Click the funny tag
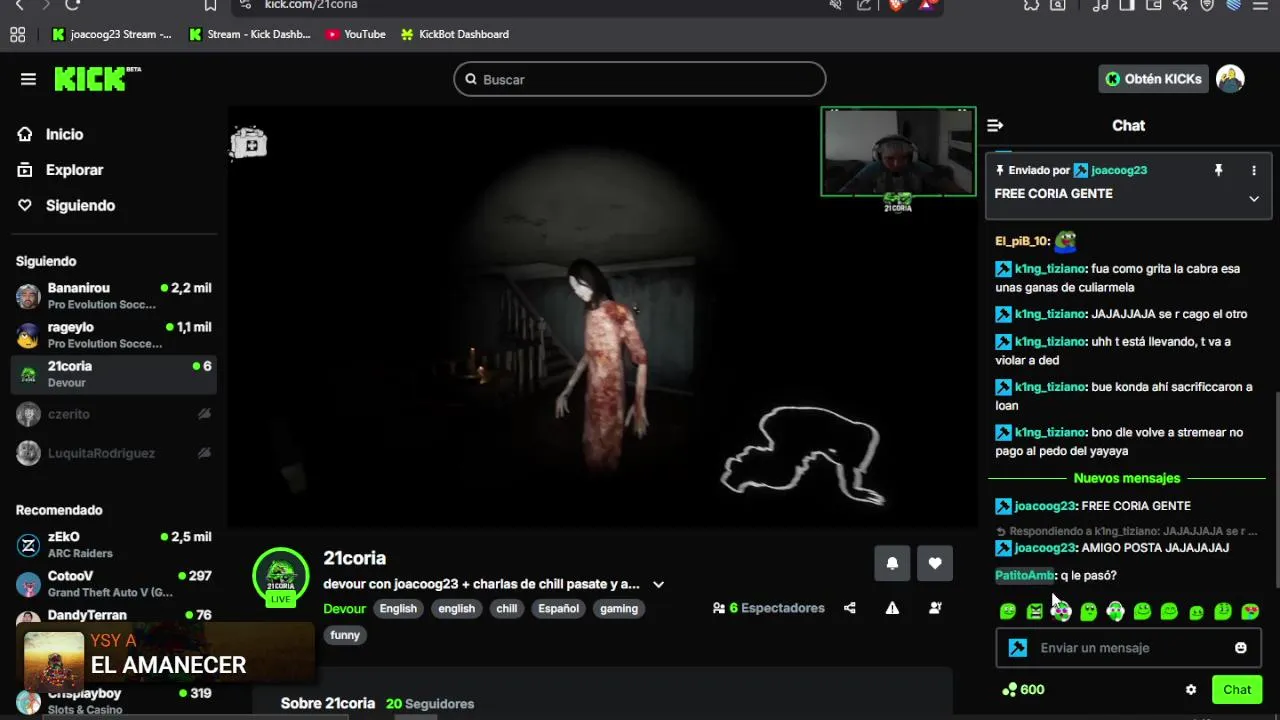This screenshot has width=1280, height=720. (345, 635)
